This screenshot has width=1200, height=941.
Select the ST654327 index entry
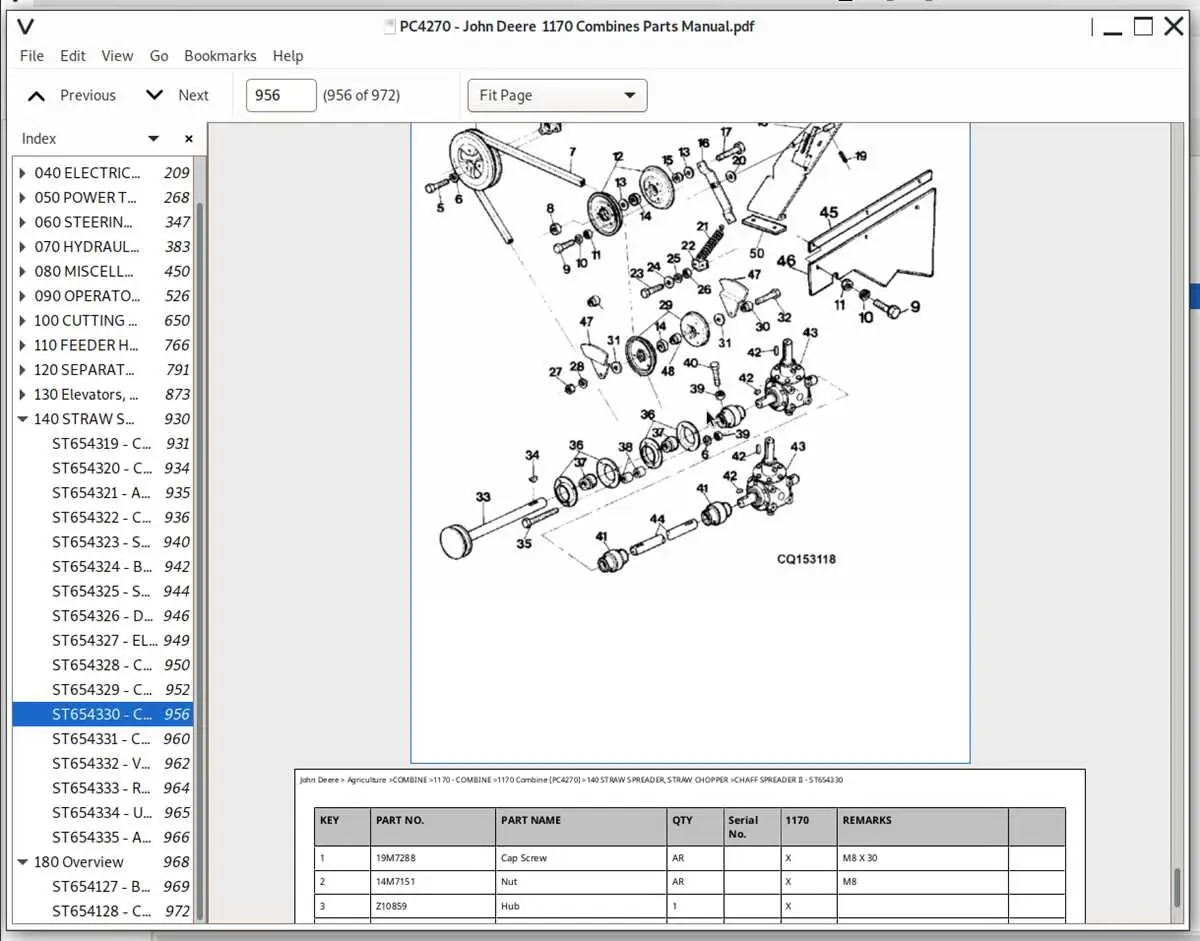pos(102,640)
